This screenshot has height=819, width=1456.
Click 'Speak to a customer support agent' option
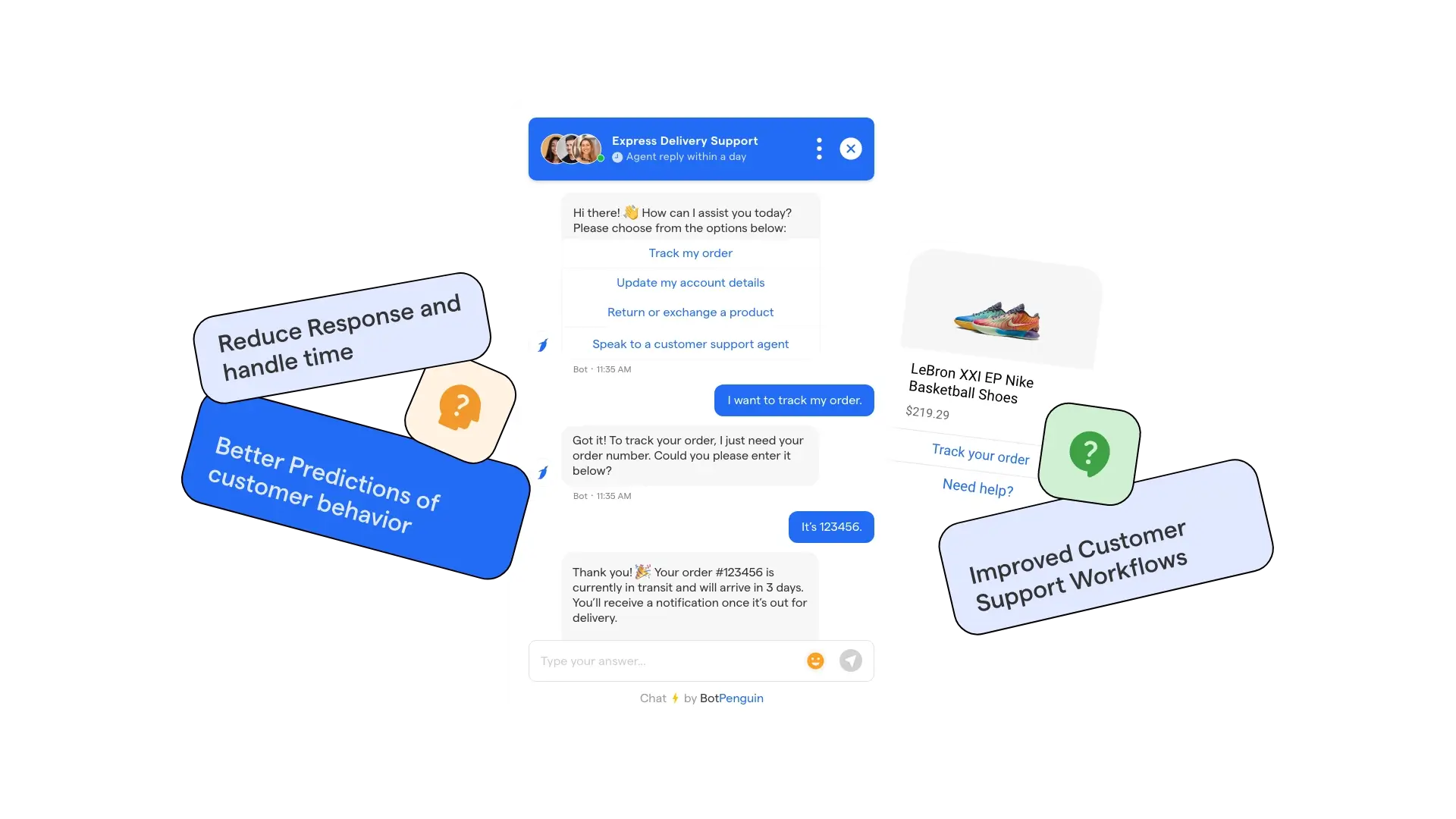690,344
